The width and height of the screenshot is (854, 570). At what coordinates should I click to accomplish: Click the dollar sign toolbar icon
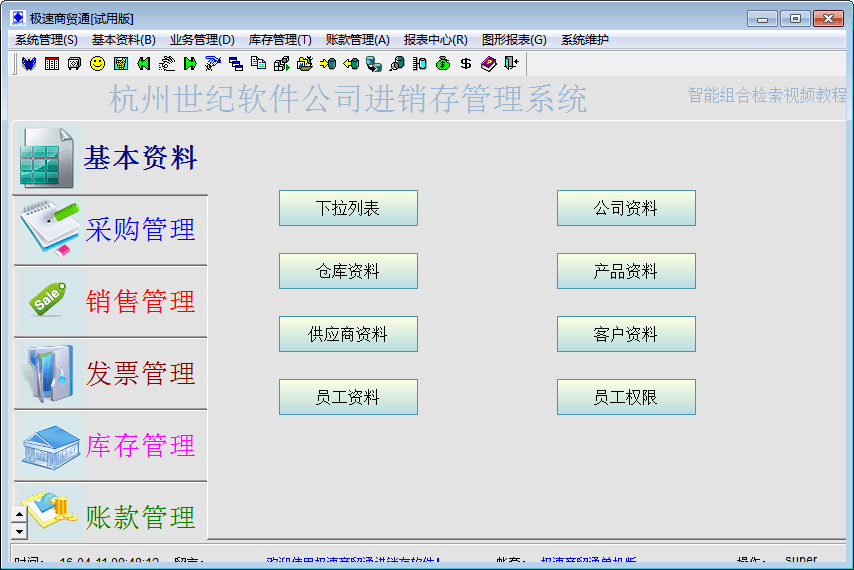coord(465,63)
